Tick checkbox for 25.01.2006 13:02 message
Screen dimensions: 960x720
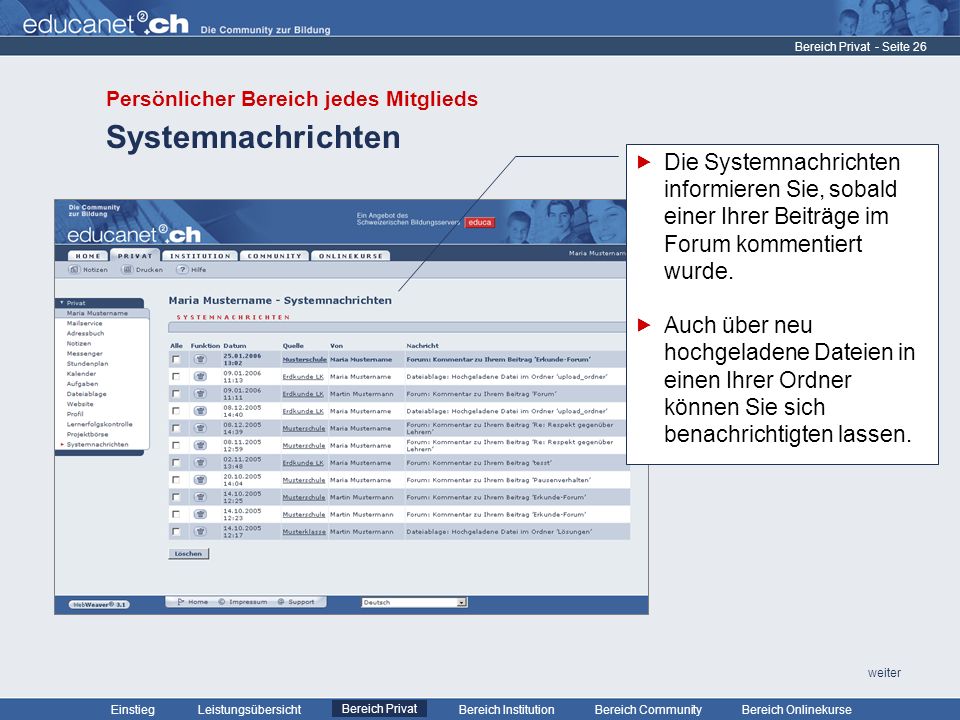(x=176, y=359)
